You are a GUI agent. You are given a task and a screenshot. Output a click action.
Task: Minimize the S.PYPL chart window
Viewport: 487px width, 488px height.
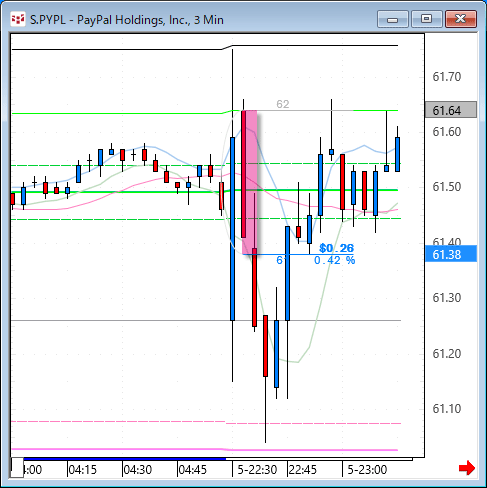tap(393, 19)
